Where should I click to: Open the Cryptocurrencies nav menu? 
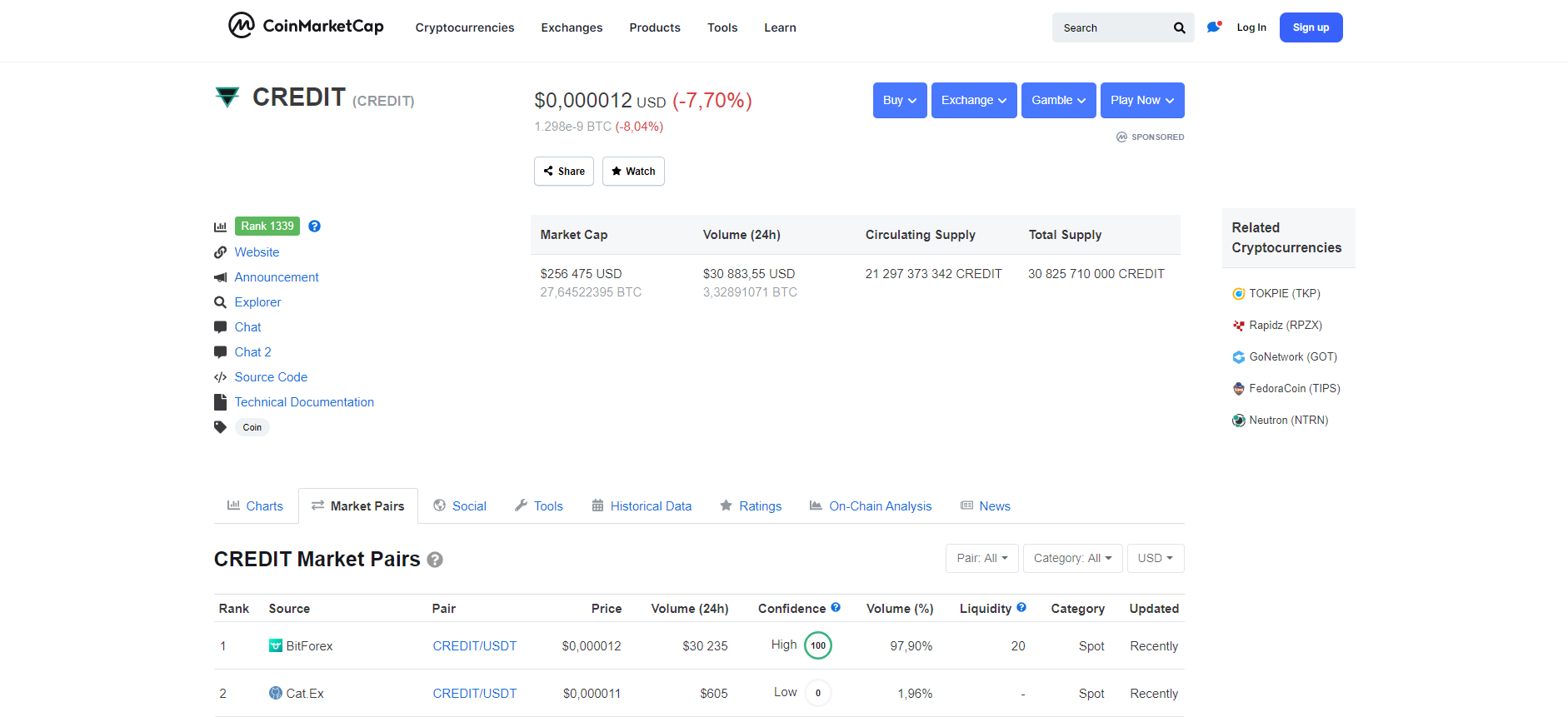tap(465, 27)
